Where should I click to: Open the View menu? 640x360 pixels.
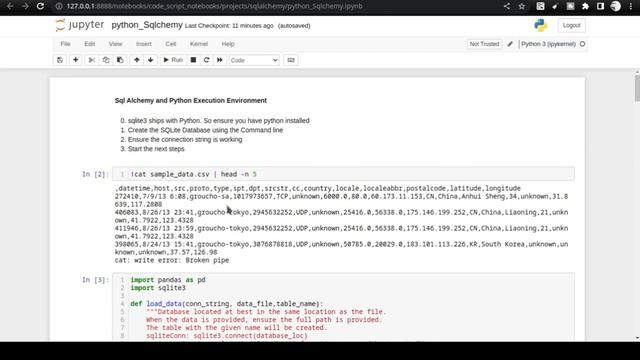[116, 44]
